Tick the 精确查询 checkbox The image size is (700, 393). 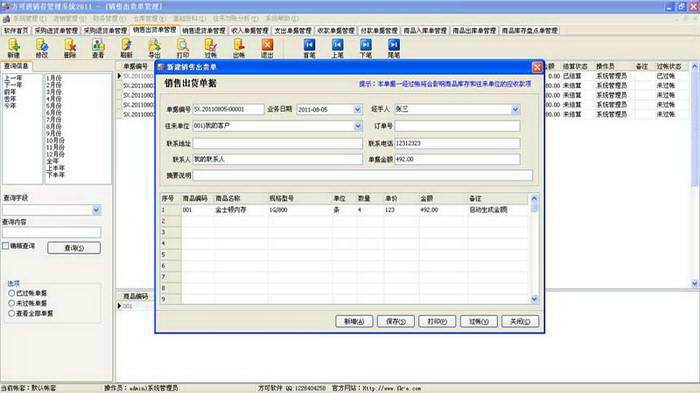(5, 246)
